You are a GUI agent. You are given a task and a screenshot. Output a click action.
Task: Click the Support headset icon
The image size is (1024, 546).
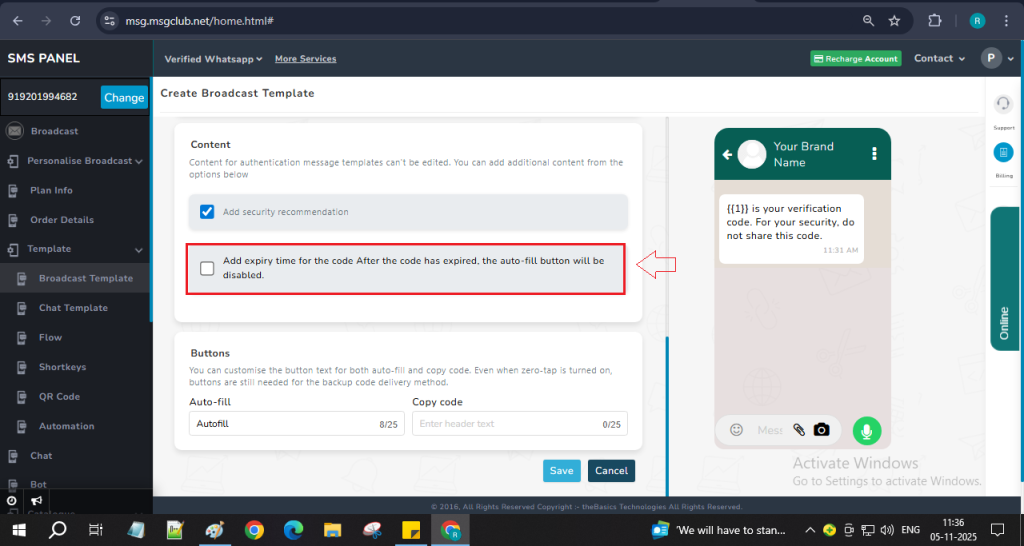click(1003, 105)
